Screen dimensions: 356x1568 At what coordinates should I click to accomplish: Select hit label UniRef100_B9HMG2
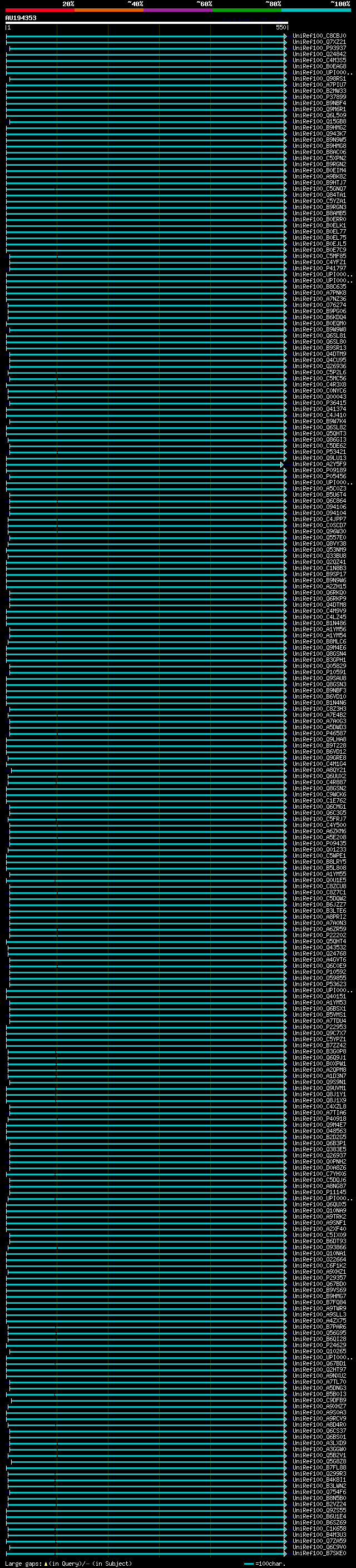click(x=319, y=127)
